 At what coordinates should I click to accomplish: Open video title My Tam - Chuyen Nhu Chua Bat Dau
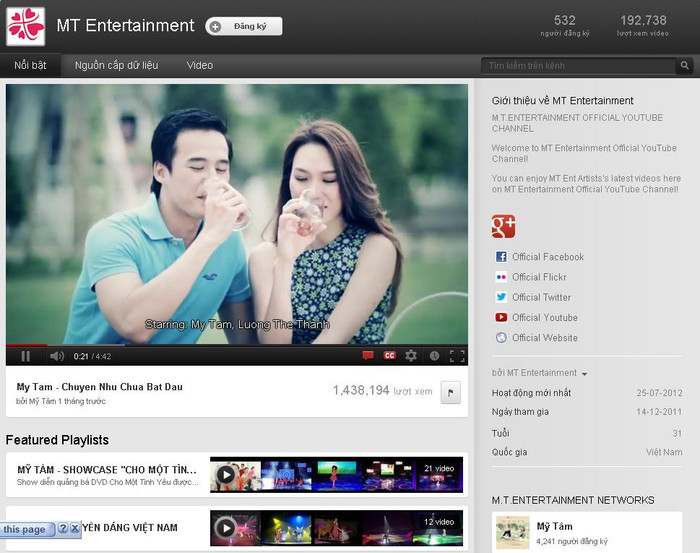[100, 387]
